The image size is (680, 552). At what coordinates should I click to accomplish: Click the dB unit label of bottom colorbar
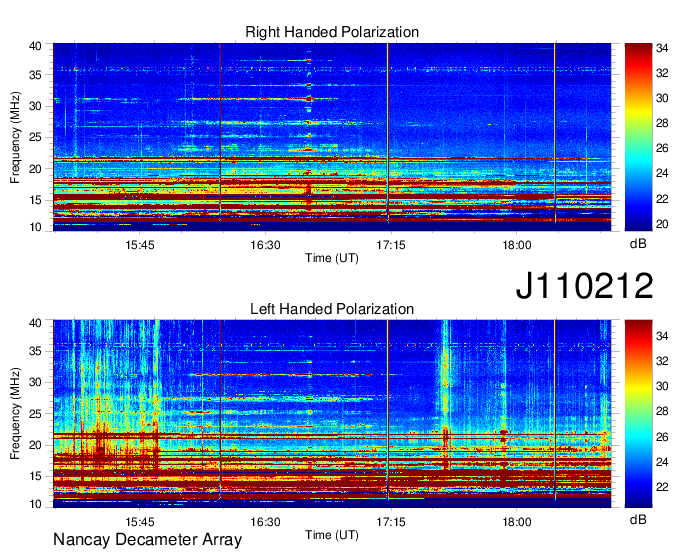[x=638, y=519]
